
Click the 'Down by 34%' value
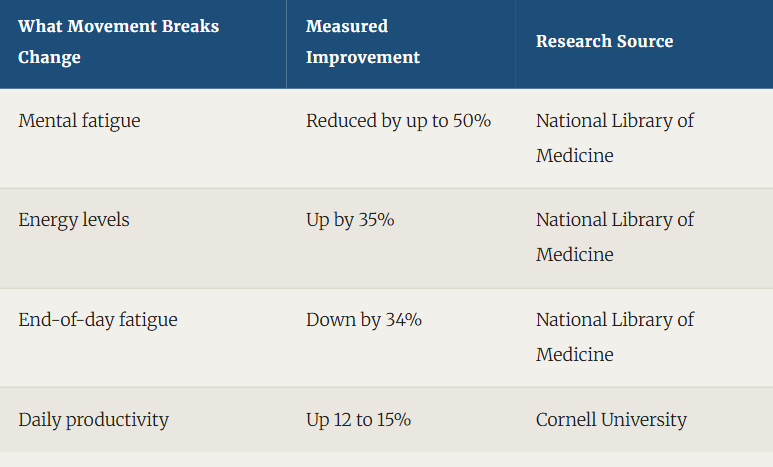pos(364,320)
